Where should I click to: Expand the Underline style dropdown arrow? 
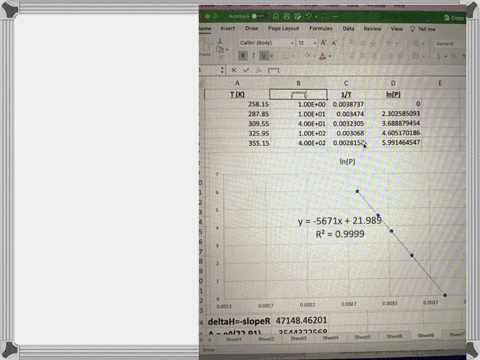[271, 56]
